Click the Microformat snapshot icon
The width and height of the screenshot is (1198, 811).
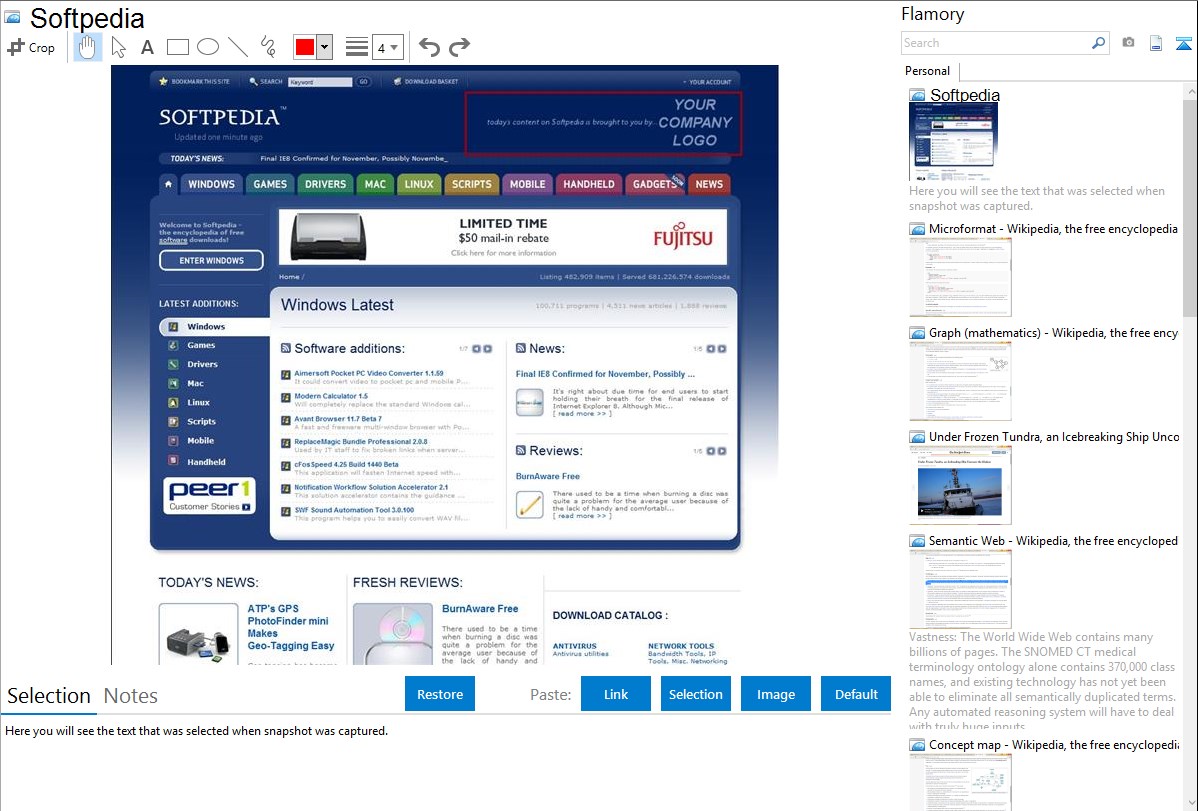917,229
